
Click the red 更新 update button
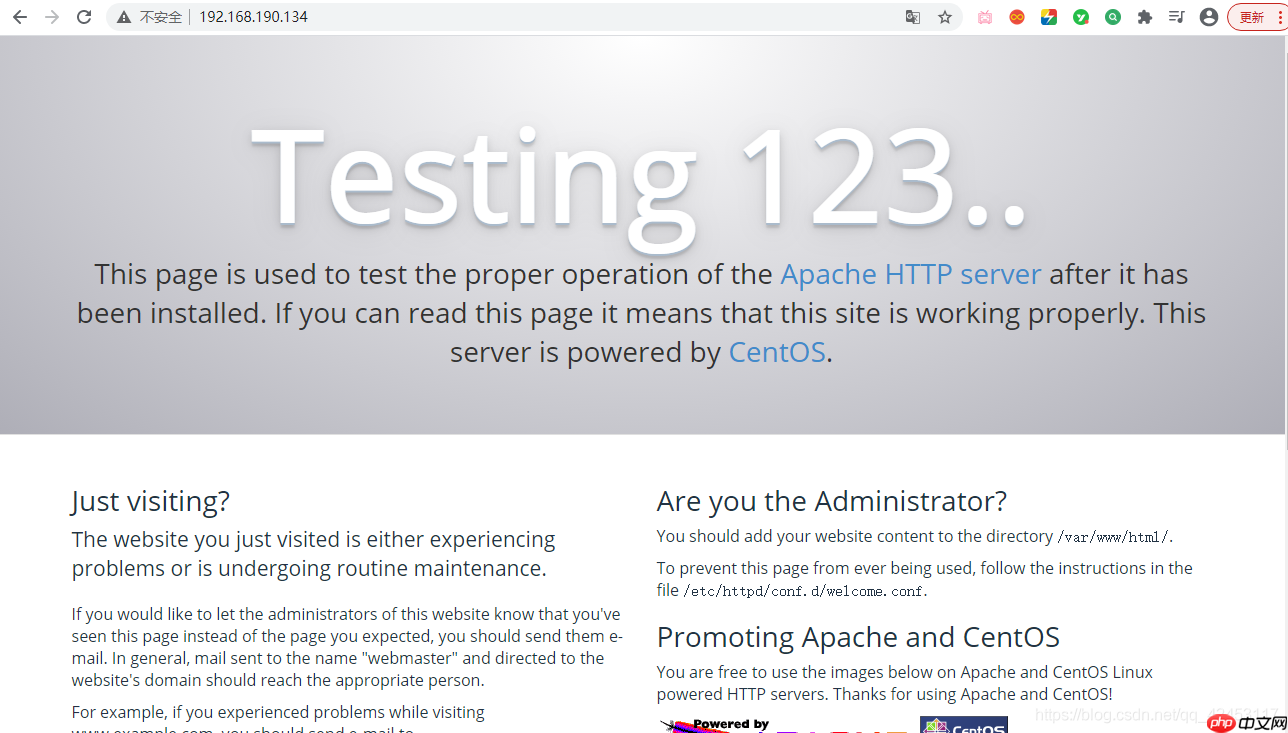pyautogui.click(x=1256, y=17)
